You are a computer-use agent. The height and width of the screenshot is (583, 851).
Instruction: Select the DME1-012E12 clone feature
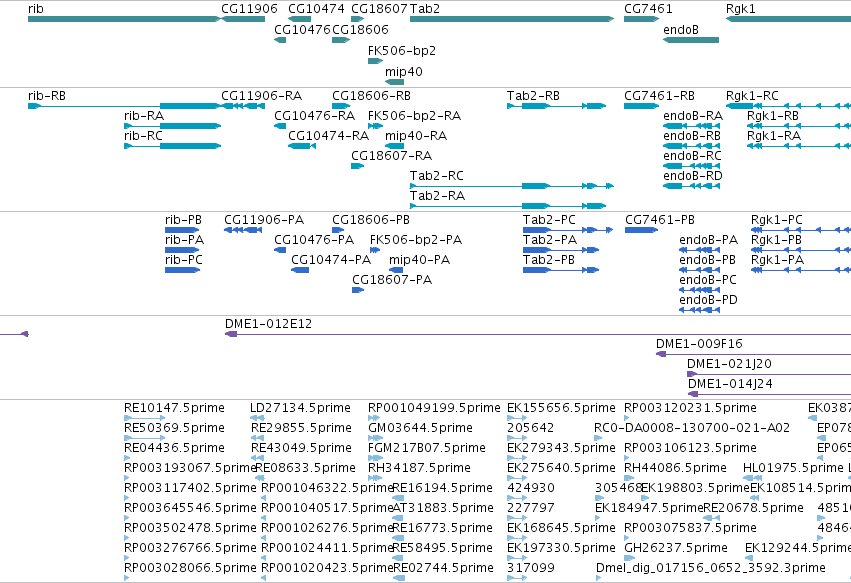pos(538,334)
